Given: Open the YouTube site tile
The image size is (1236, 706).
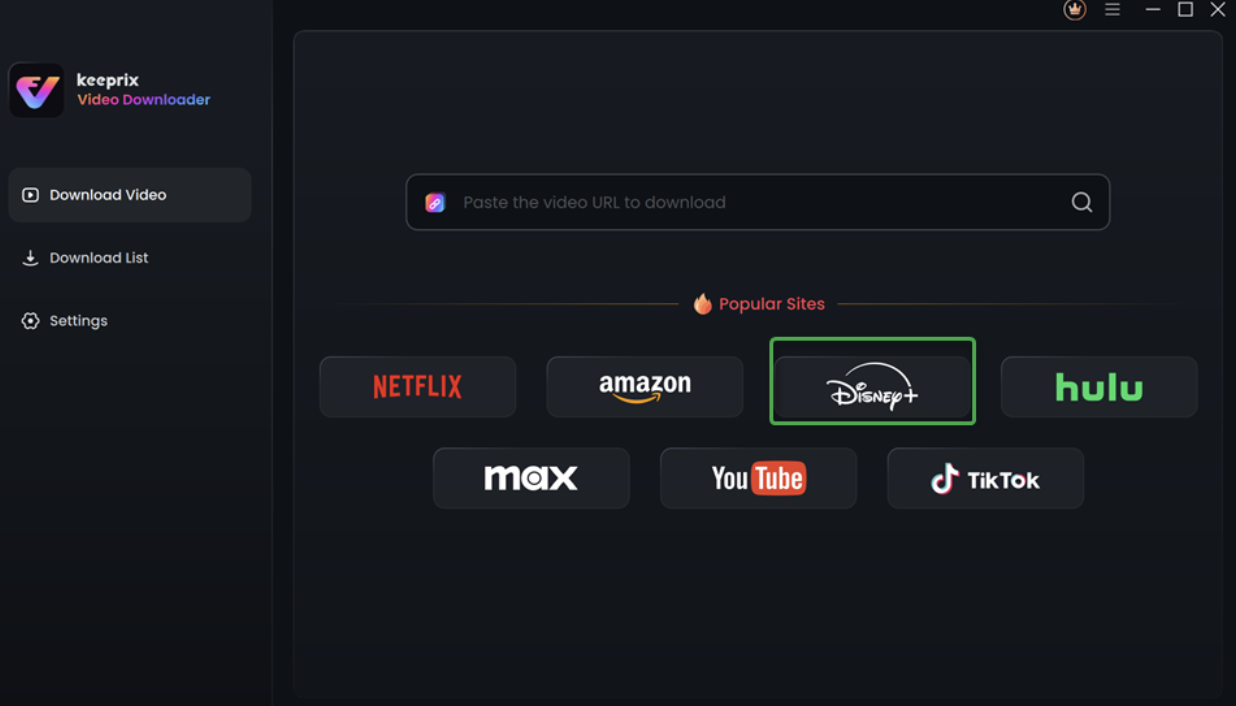Looking at the screenshot, I should point(758,478).
